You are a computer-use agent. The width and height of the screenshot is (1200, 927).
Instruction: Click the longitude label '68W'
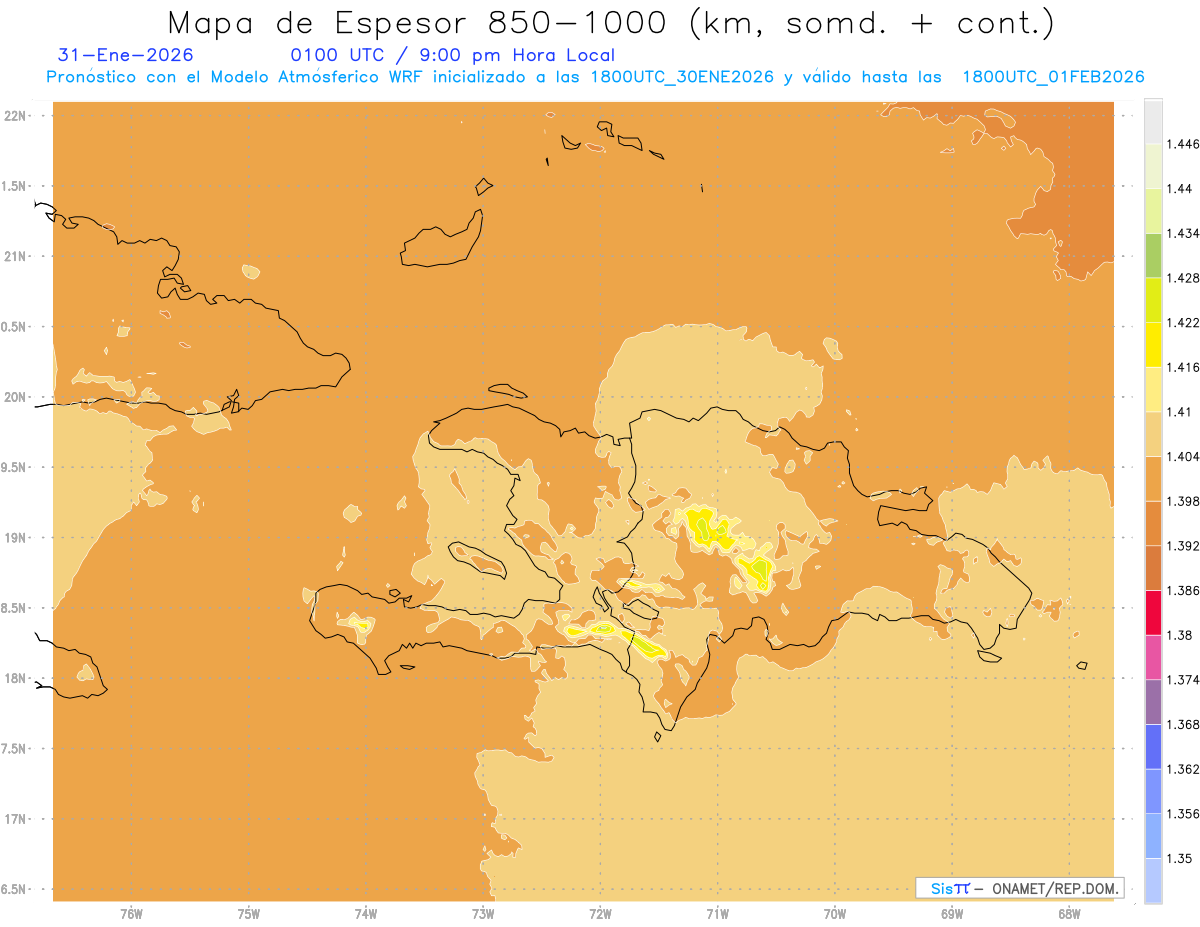pyautogui.click(x=1069, y=913)
